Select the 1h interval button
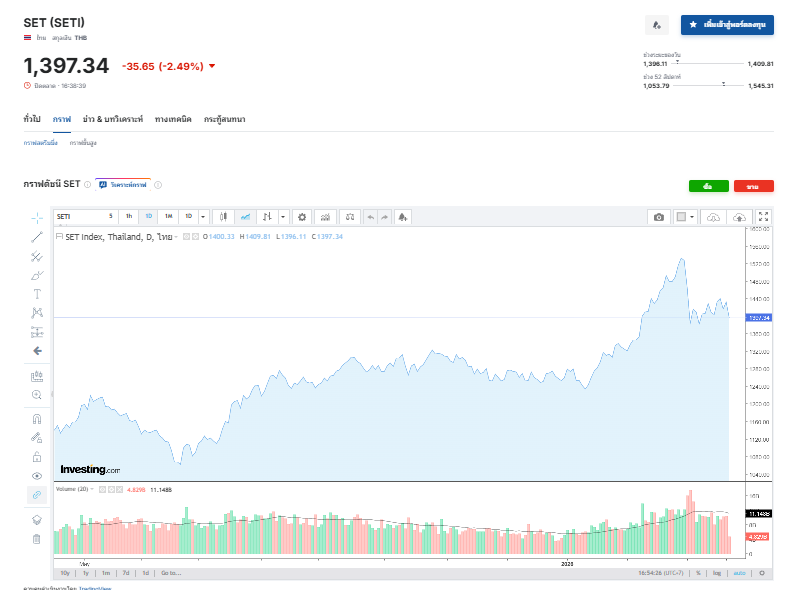Screen dimensions: 785x590 coord(129,216)
